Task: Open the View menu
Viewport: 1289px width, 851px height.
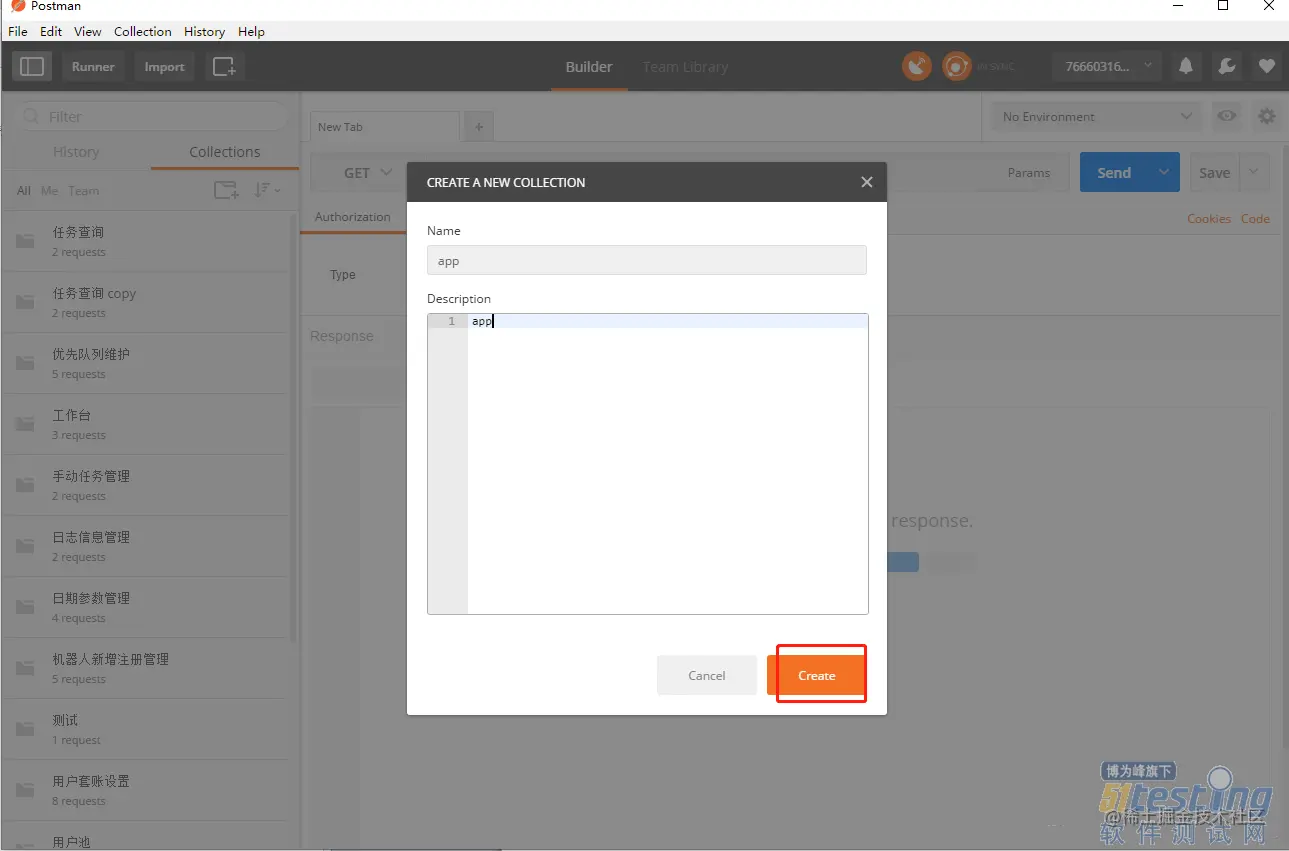Action: 88,31
